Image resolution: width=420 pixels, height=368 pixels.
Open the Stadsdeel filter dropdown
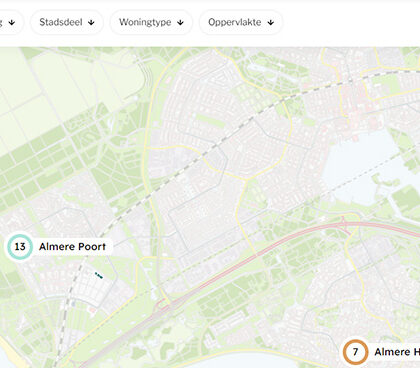(x=67, y=22)
